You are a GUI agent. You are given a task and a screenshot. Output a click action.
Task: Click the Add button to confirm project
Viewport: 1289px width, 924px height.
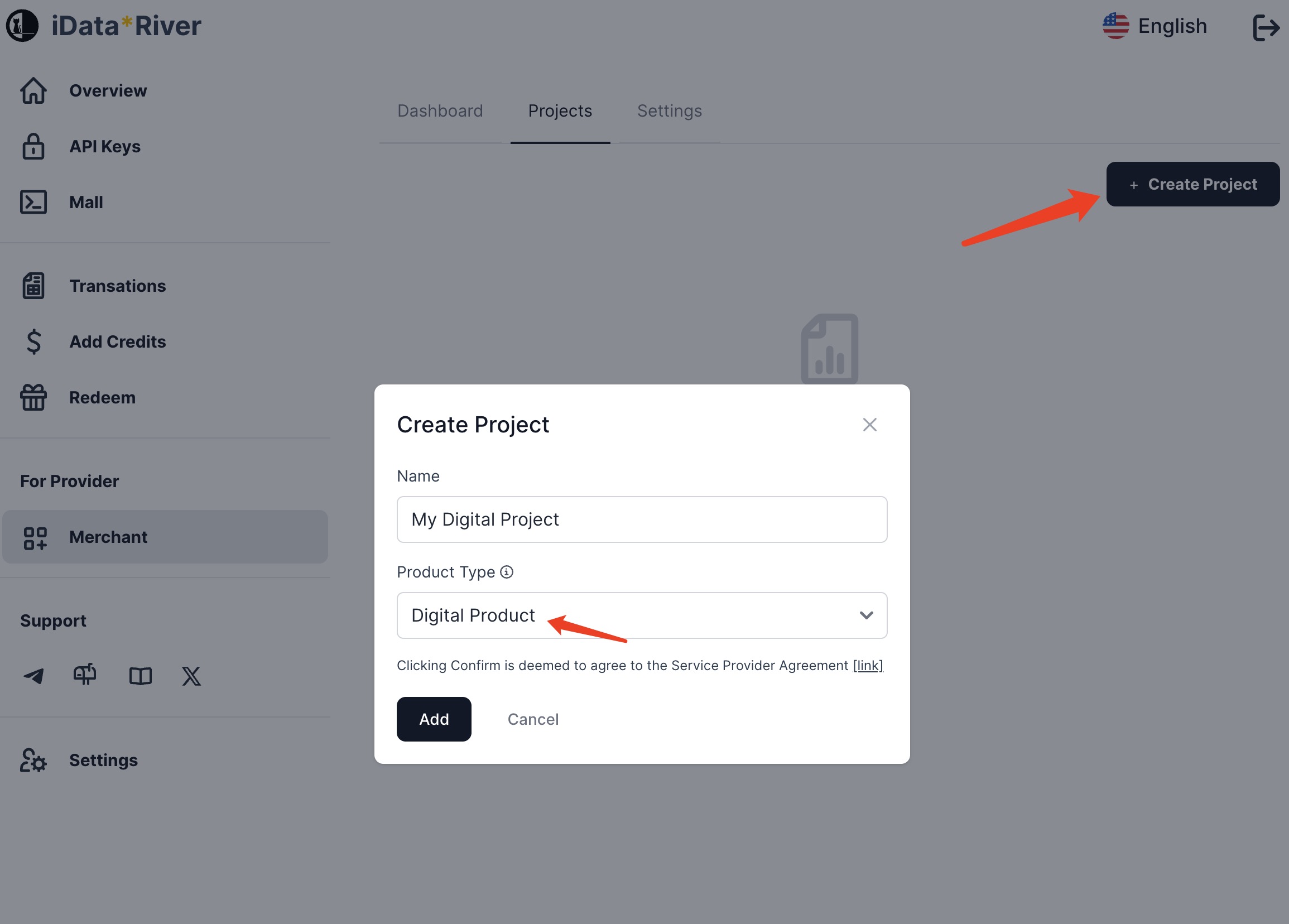(x=434, y=719)
